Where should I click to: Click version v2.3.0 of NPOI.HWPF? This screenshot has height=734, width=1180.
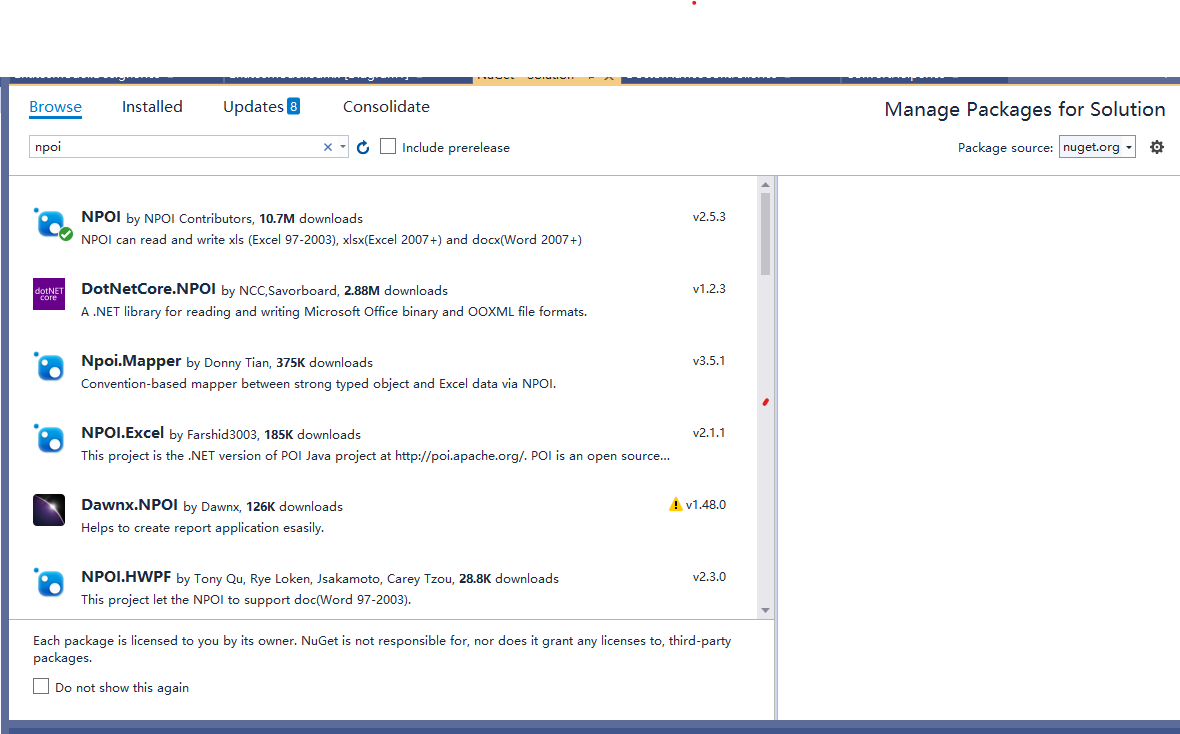[x=709, y=577]
